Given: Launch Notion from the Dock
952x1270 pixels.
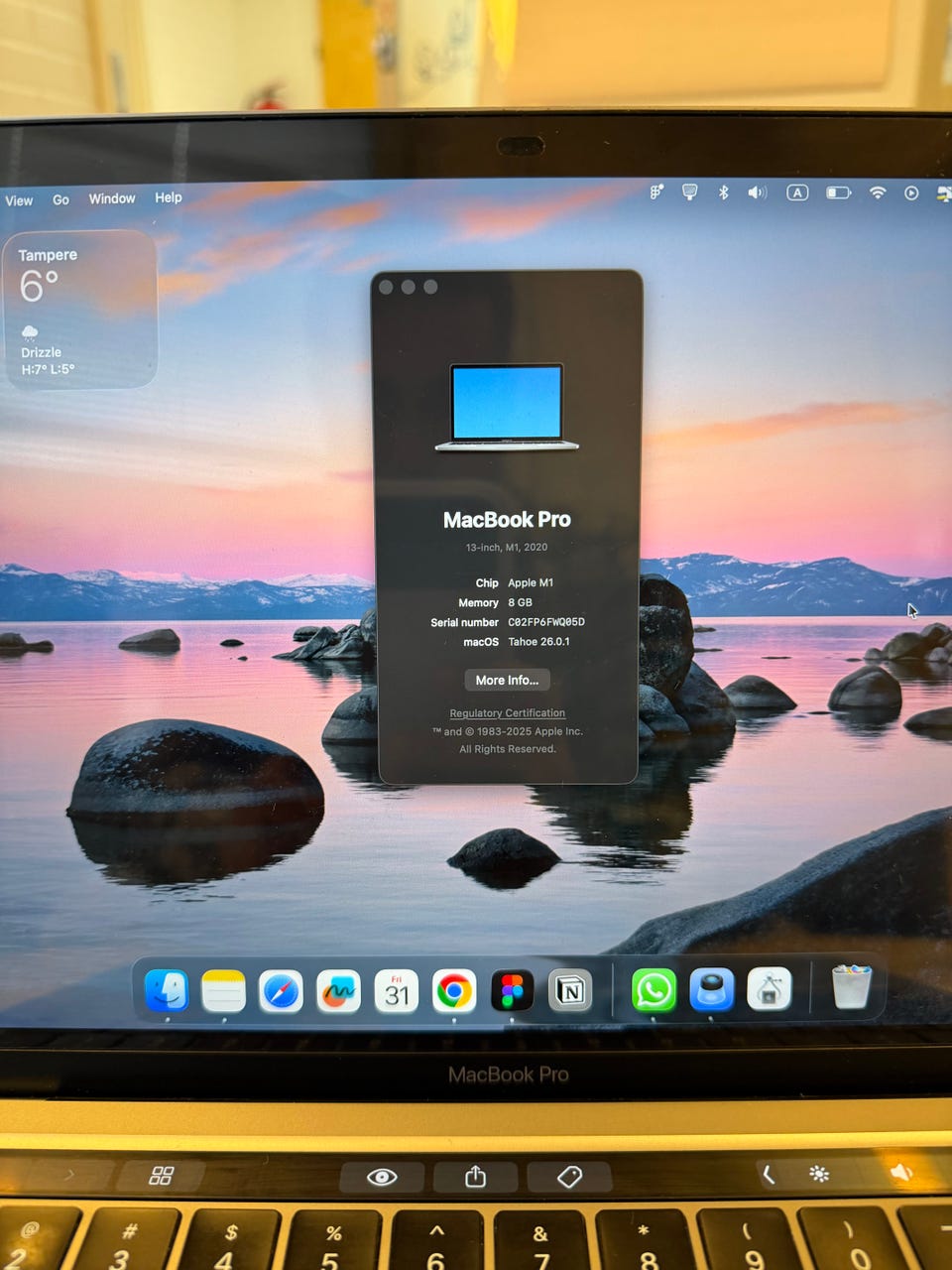Looking at the screenshot, I should click(x=570, y=991).
